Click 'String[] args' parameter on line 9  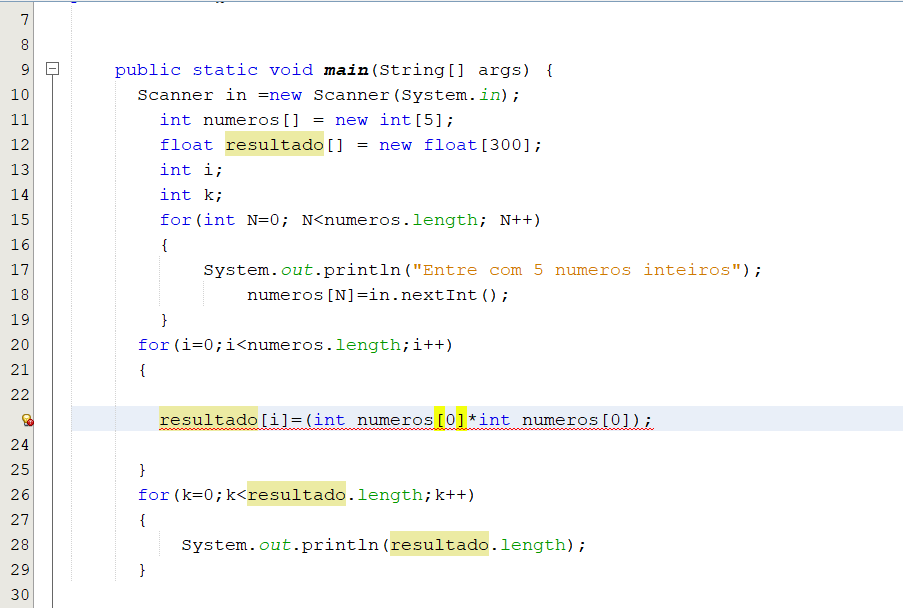coord(450,70)
